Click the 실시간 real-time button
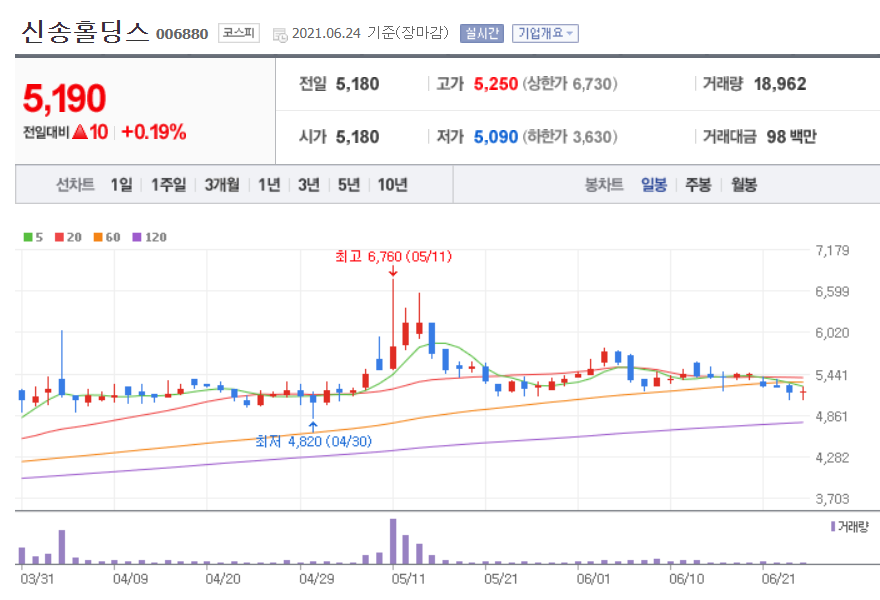The height and width of the screenshot is (600, 880). (482, 33)
